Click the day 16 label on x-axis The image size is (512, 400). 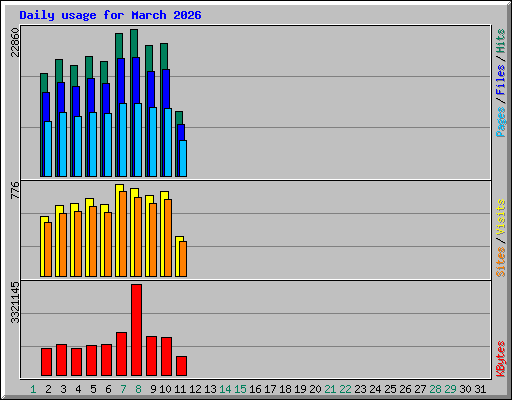point(255,389)
